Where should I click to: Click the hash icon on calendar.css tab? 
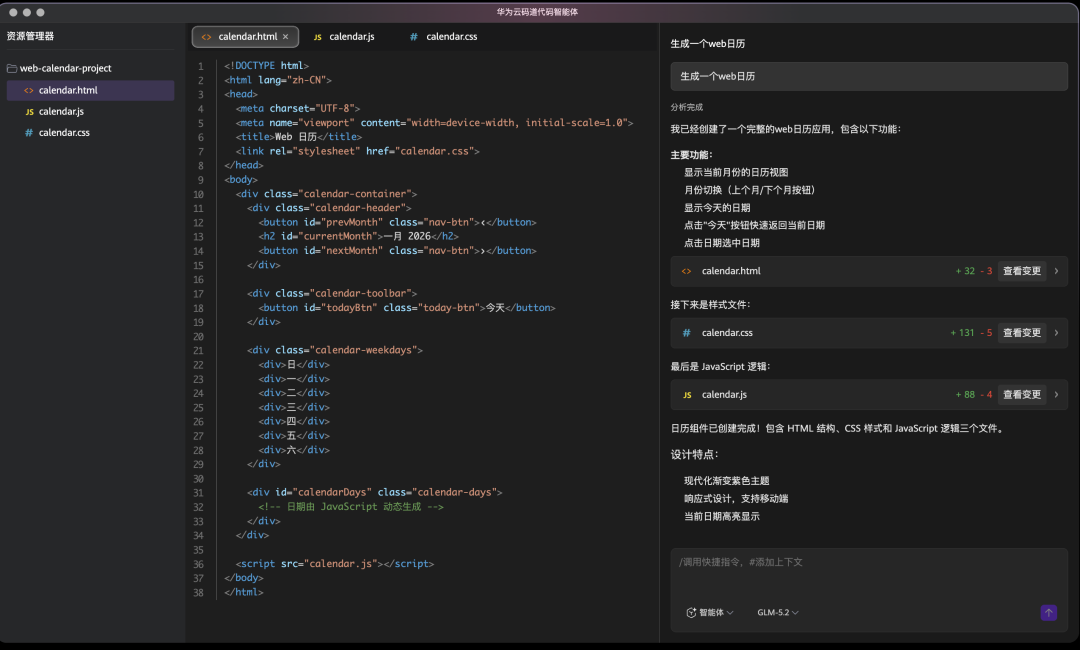pos(413,36)
